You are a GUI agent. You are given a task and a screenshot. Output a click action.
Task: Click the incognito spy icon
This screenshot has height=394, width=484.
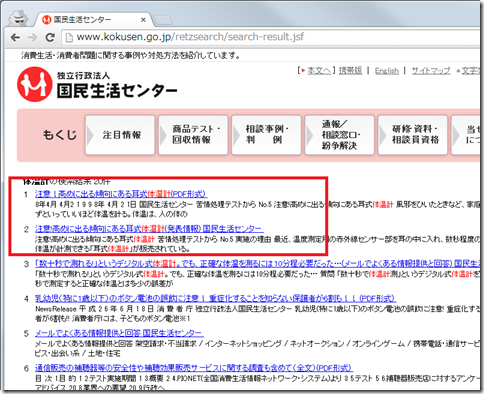click(18, 19)
